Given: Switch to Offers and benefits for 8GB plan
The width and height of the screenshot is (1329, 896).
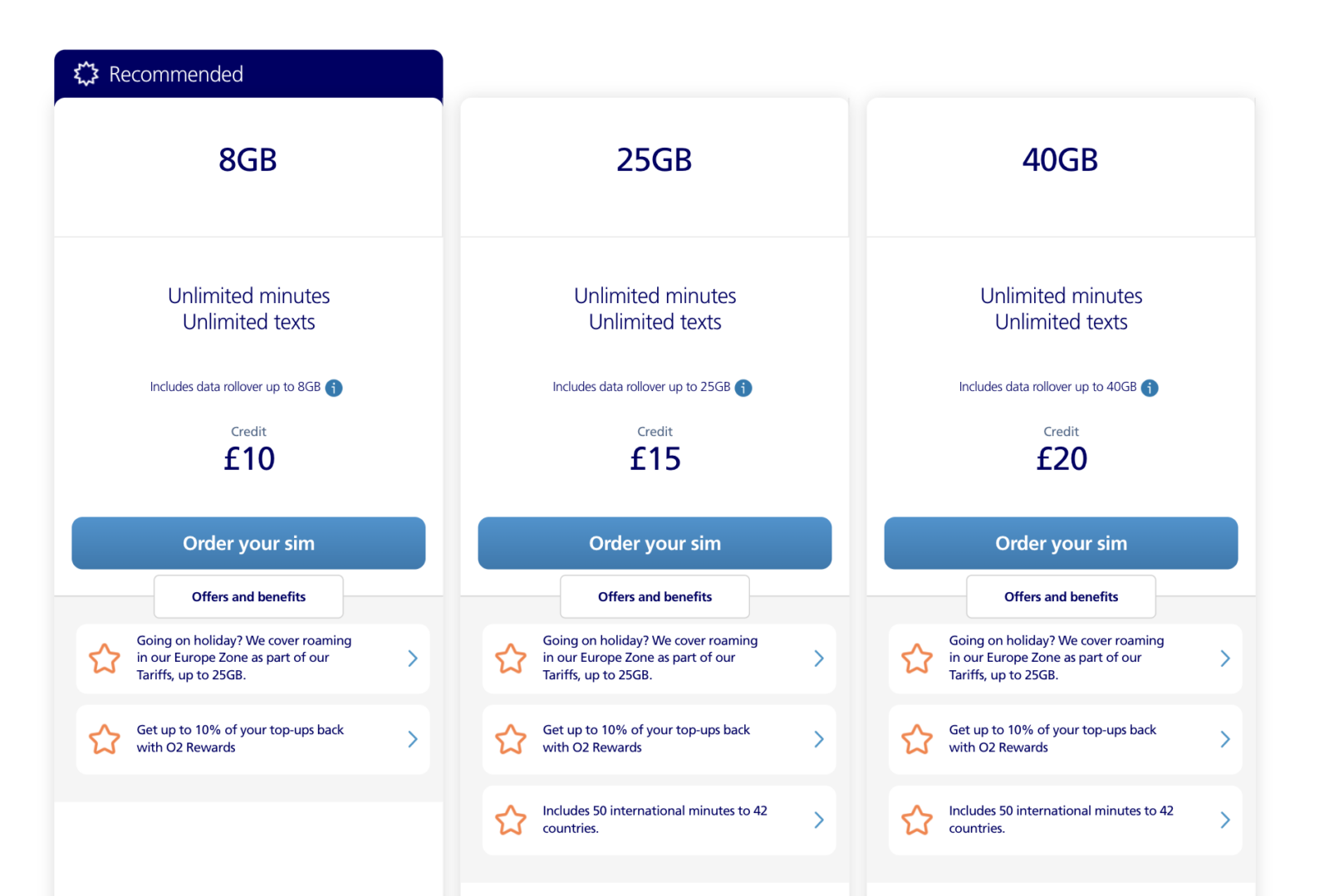Looking at the screenshot, I should 248,596.
